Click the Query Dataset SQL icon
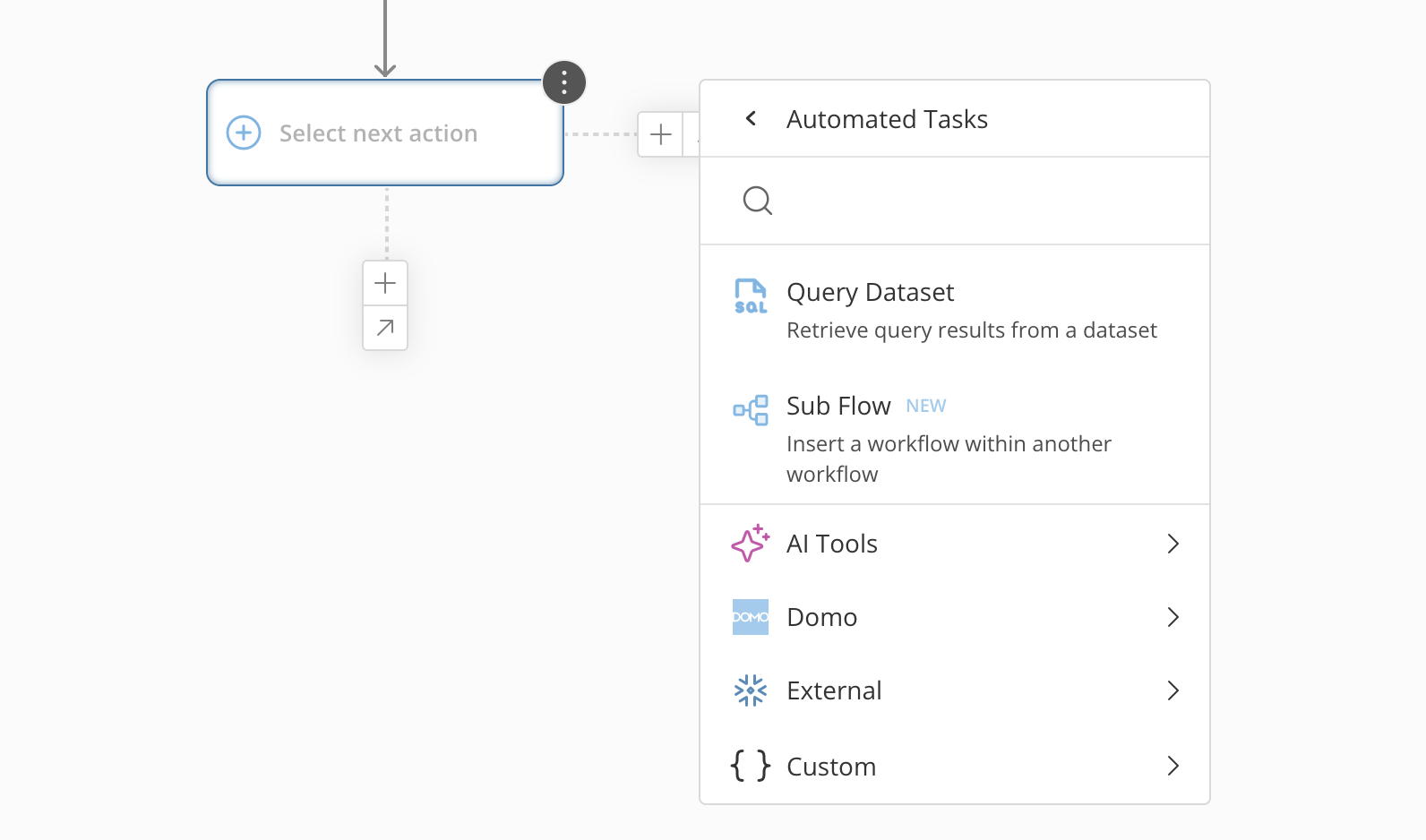This screenshot has width=1426, height=840. pyautogui.click(x=751, y=296)
